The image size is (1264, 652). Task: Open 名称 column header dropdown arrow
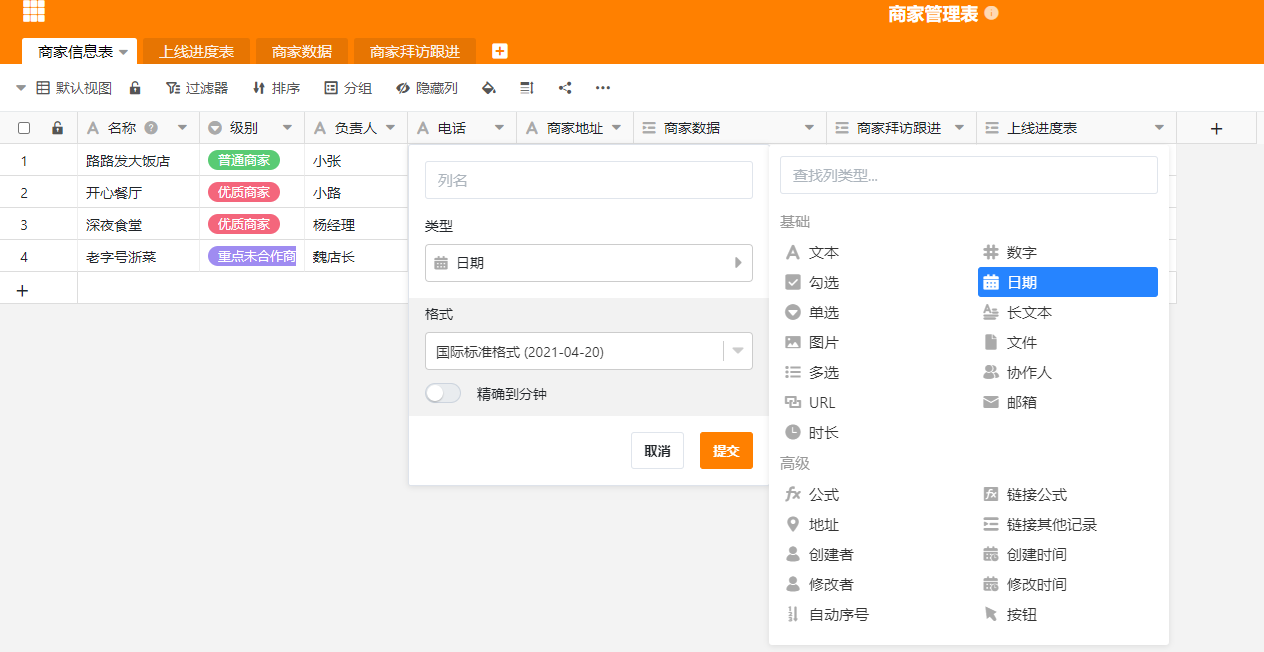[182, 128]
